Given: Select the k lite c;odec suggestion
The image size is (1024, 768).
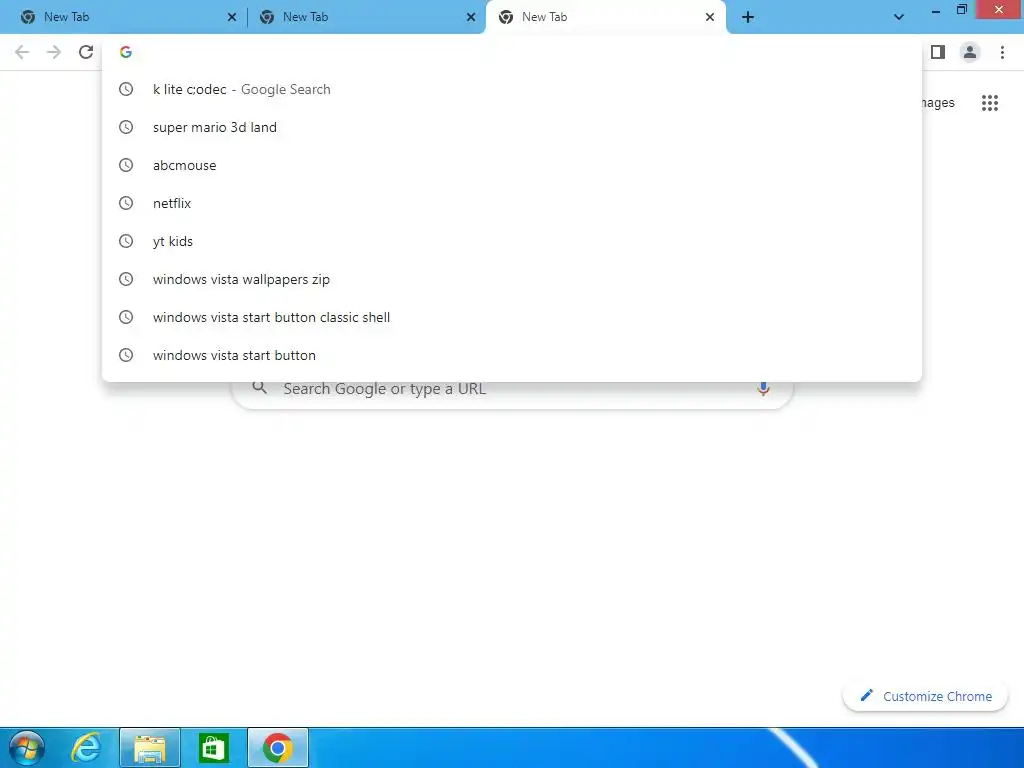Looking at the screenshot, I should (512, 89).
